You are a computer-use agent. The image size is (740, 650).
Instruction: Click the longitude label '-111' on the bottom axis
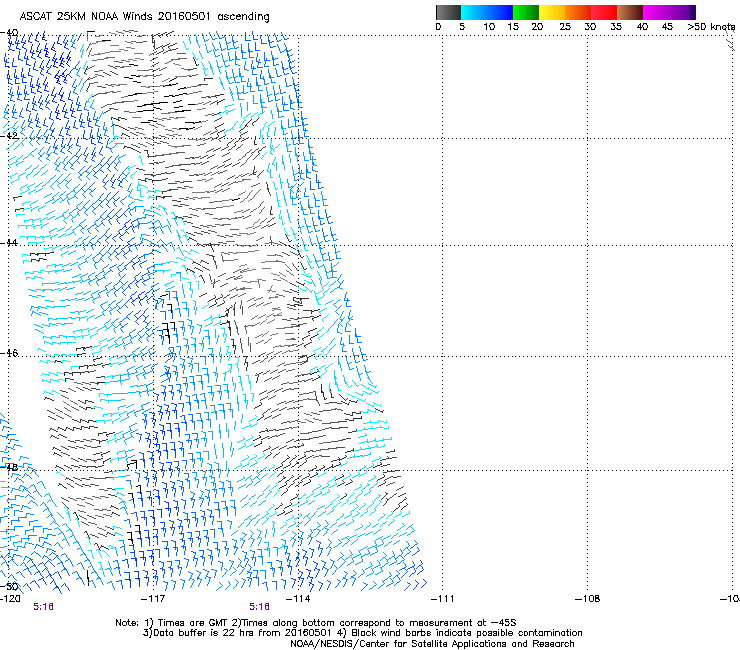(x=443, y=599)
